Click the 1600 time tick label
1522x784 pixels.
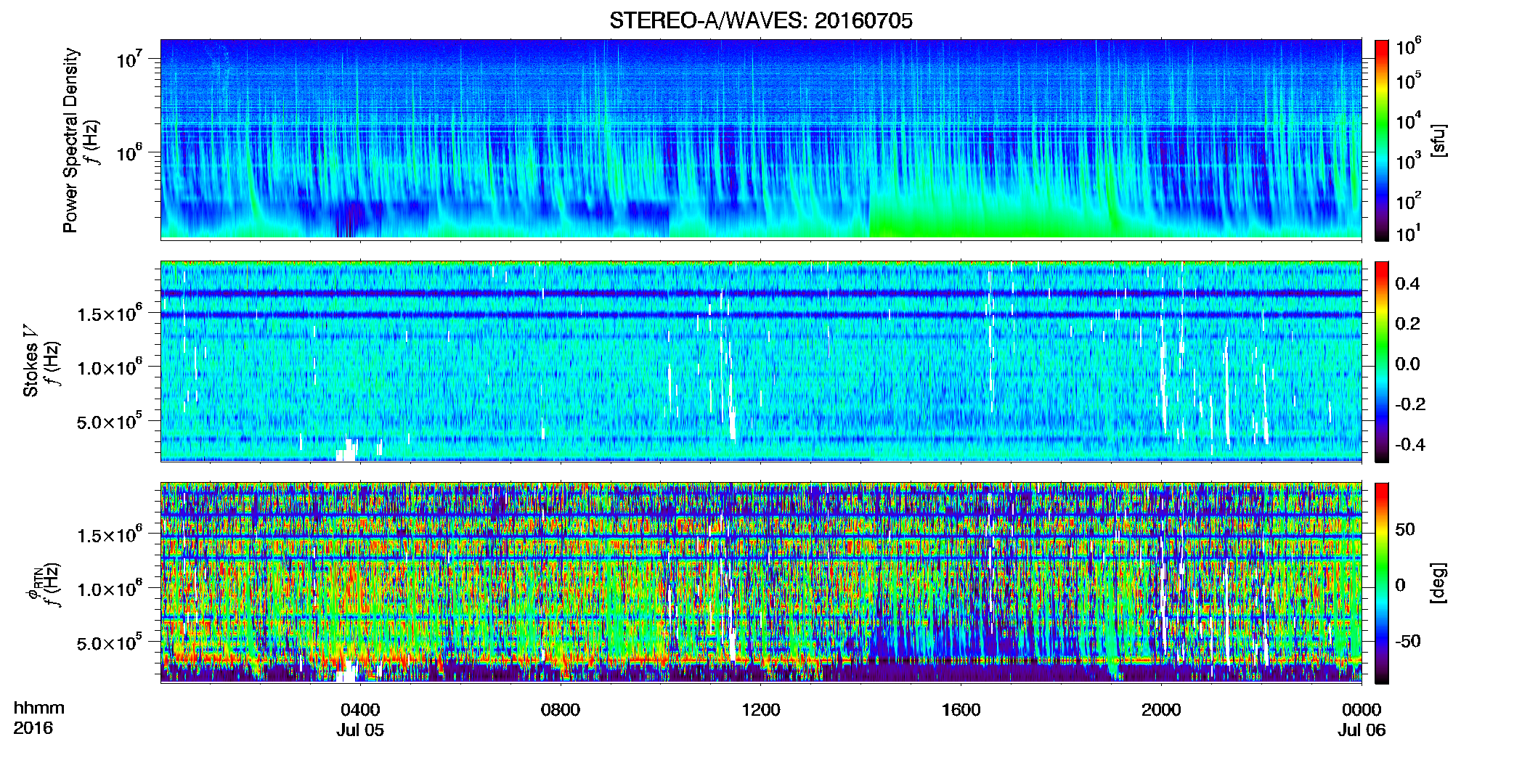click(961, 709)
